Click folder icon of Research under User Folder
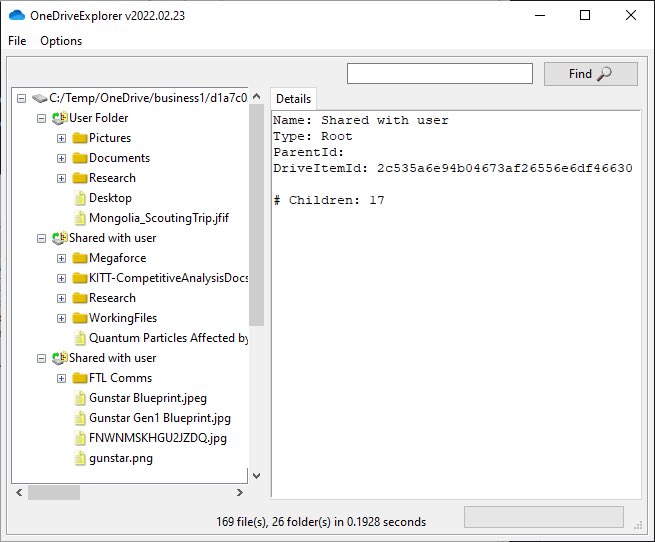This screenshot has width=655, height=542. point(79,178)
